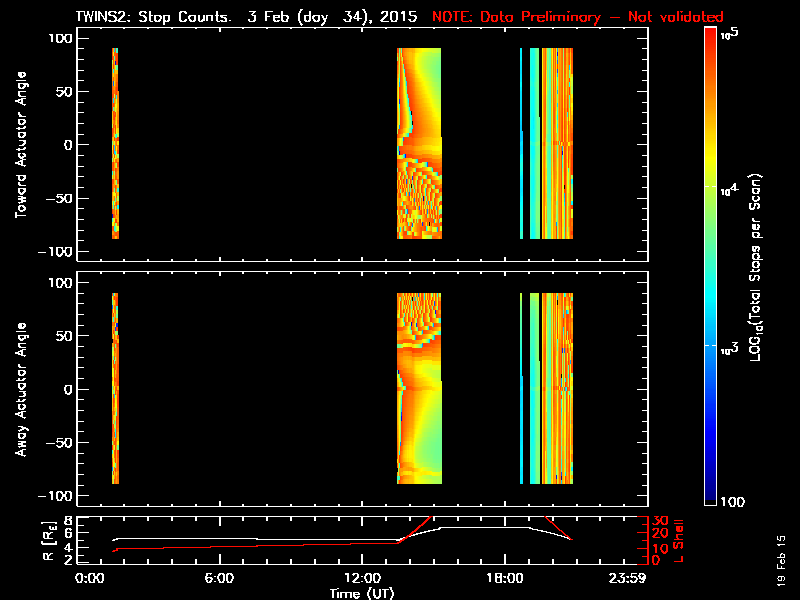
Task: Click the thin cyan stripe in the Toward panel
Action: [521, 143]
